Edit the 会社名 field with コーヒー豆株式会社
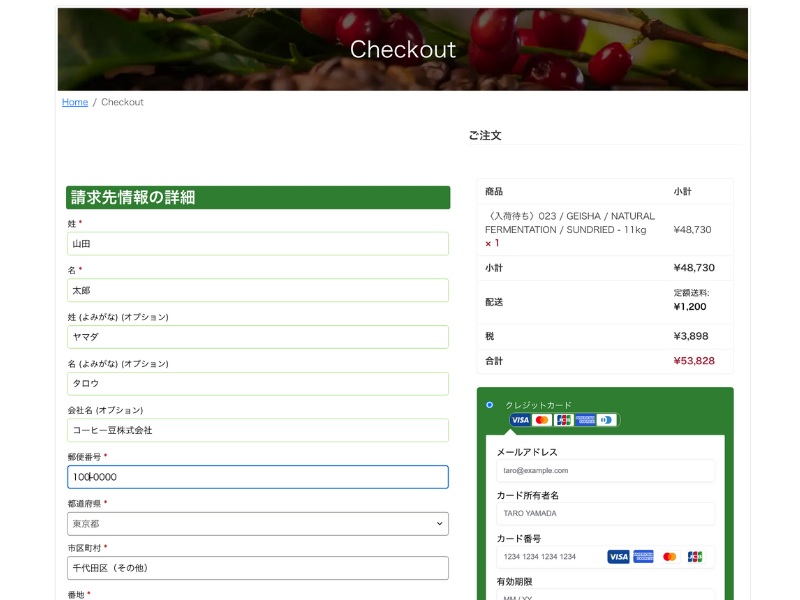 (258, 430)
